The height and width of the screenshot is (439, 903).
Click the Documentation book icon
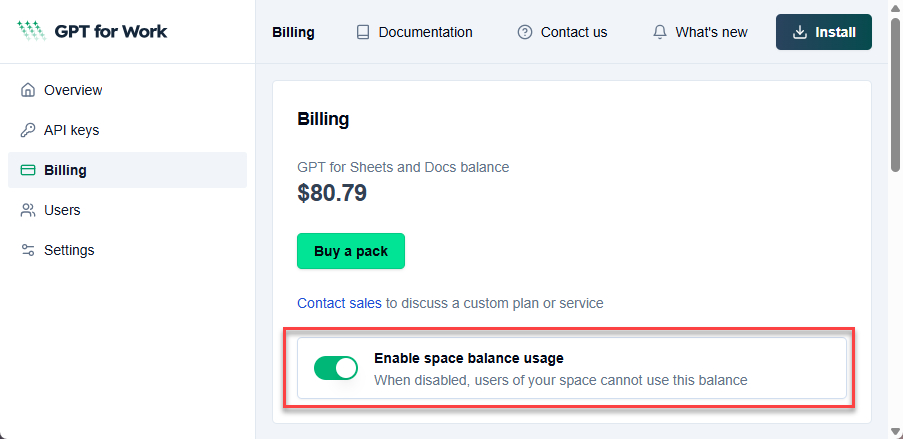click(363, 32)
